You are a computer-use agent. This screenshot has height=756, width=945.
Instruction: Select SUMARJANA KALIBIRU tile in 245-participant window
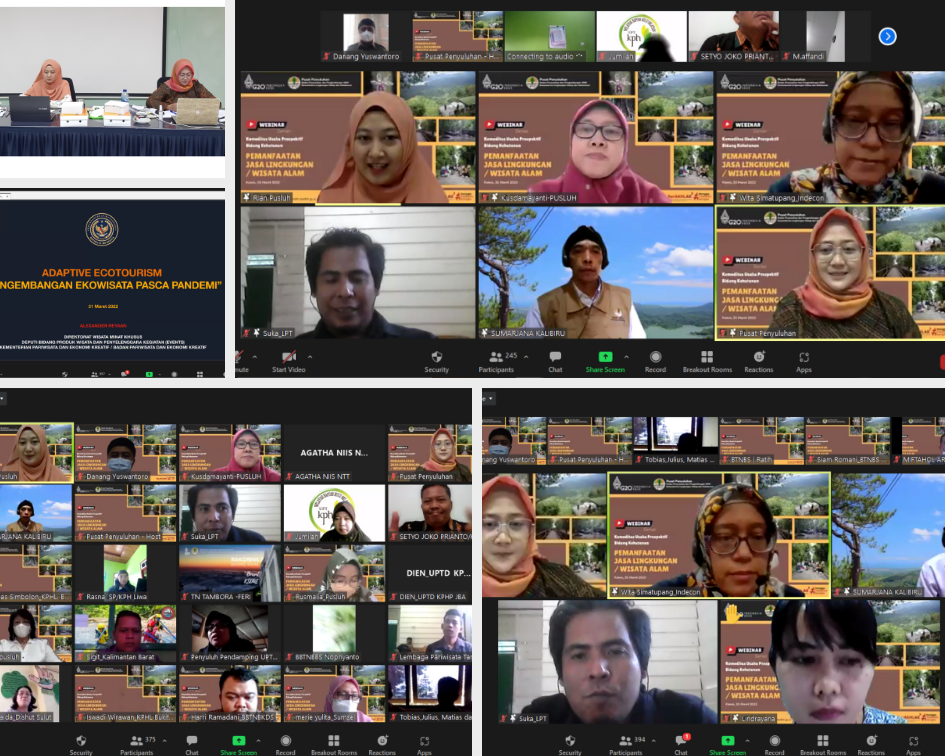tap(595, 272)
